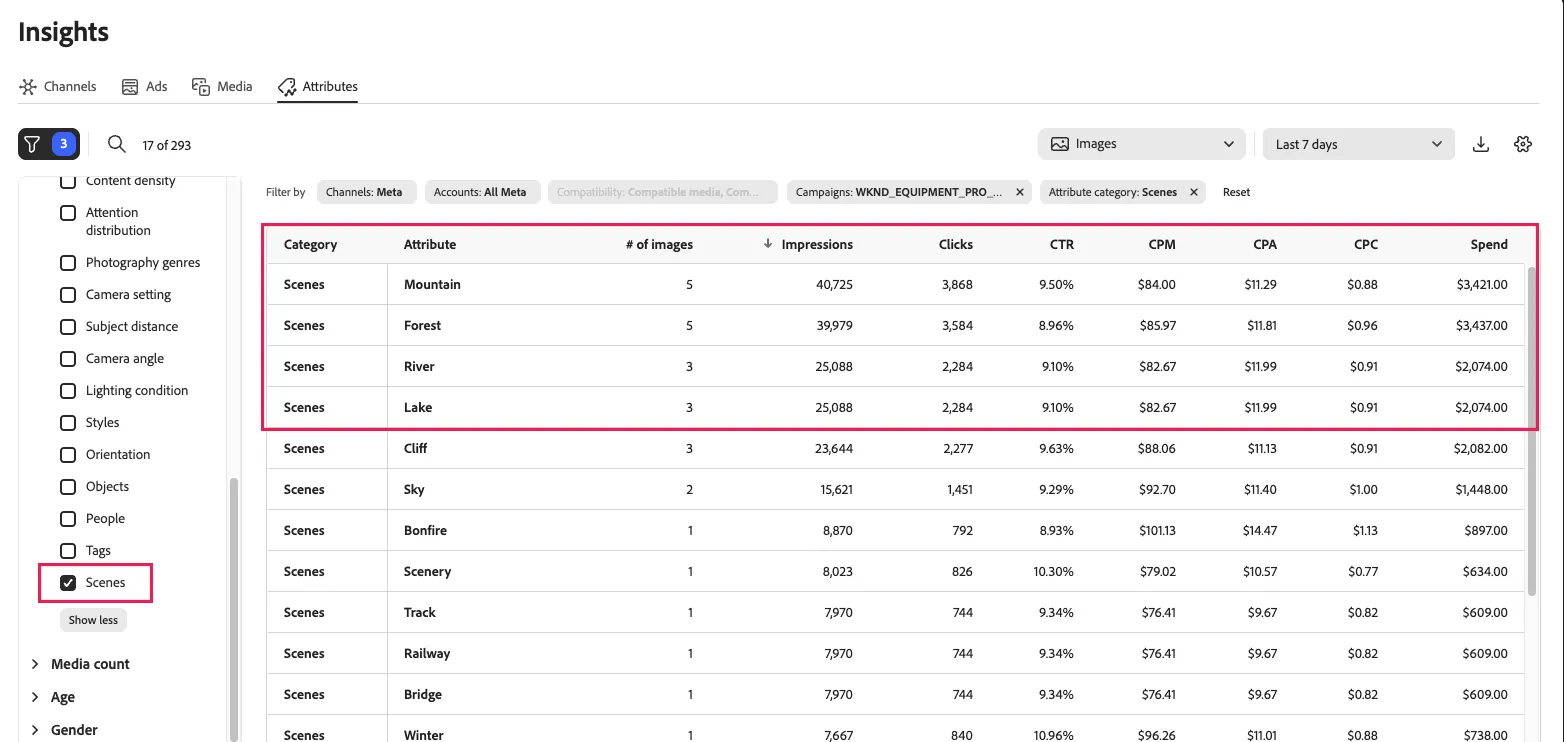Image resolution: width=1564 pixels, height=742 pixels.
Task: Open table settings gear icon
Action: [x=1523, y=144]
